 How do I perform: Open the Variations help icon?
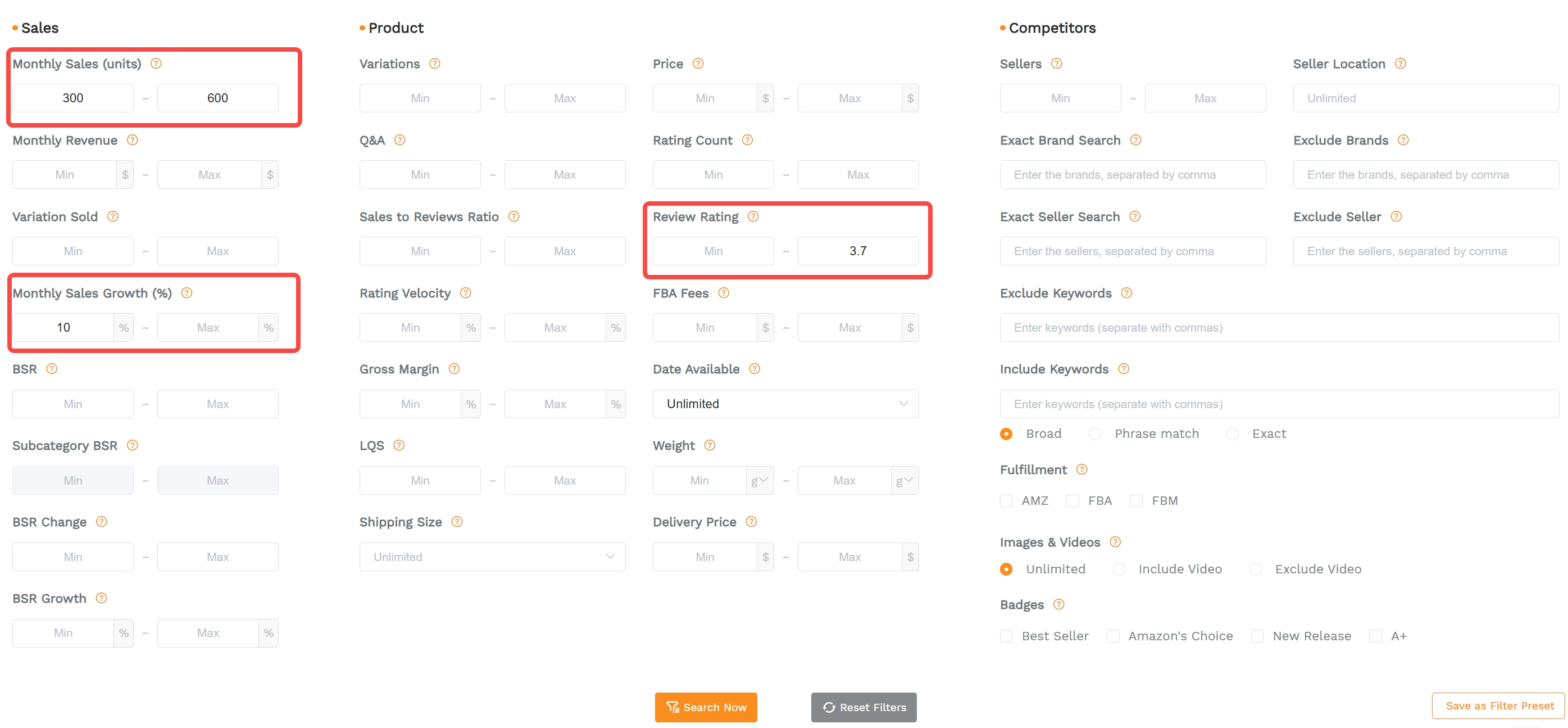(435, 64)
